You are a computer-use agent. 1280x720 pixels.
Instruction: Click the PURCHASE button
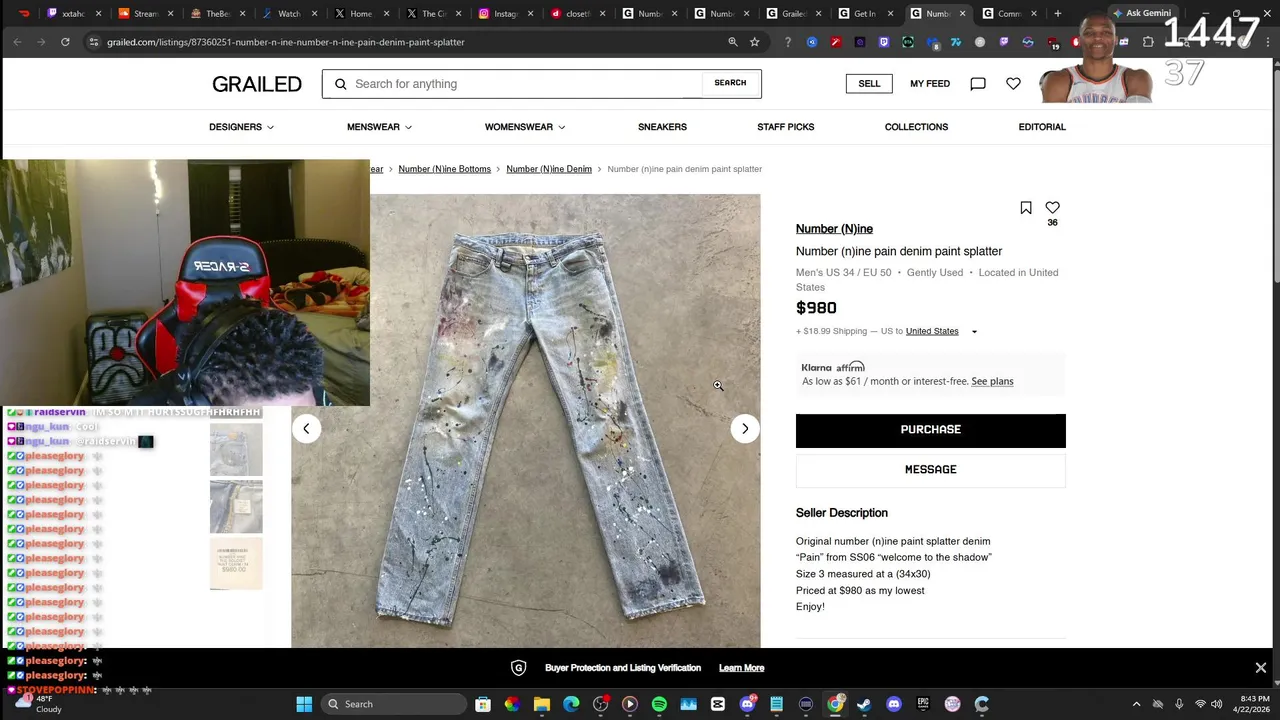tap(930, 430)
